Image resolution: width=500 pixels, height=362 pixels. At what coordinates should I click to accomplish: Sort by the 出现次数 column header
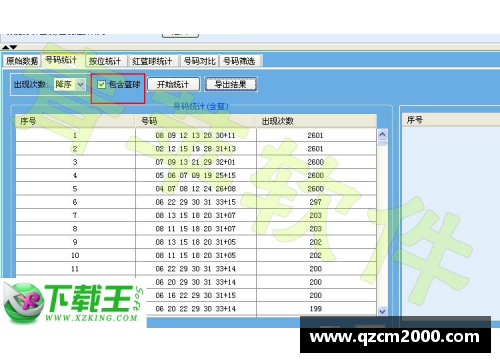[x=316, y=121]
